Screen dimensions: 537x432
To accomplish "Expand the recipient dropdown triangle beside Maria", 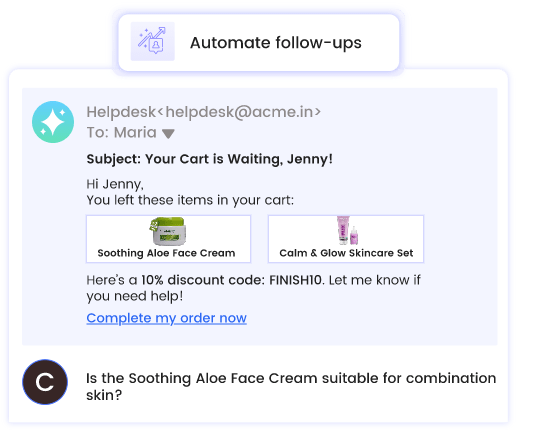I will (168, 134).
